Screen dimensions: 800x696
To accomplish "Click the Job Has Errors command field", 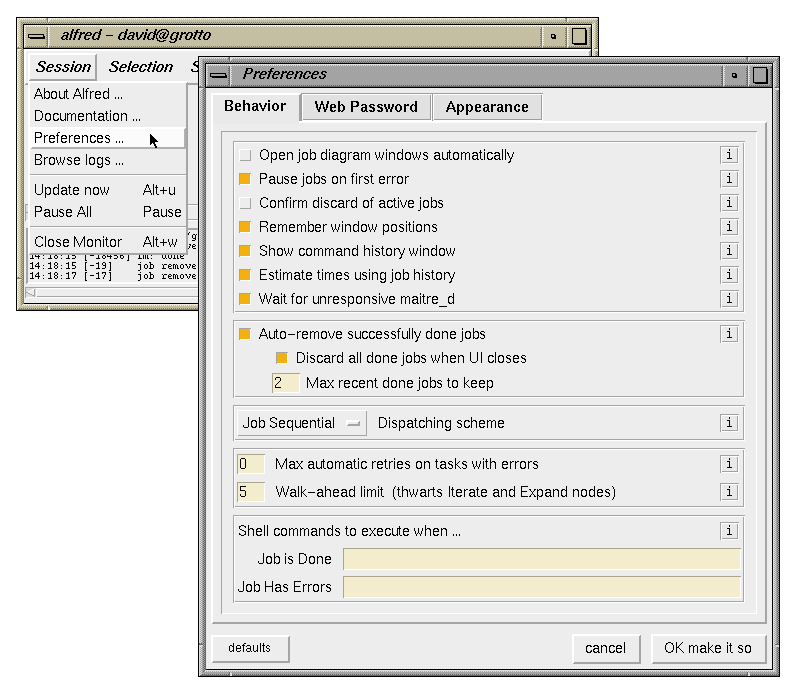I will [542, 587].
